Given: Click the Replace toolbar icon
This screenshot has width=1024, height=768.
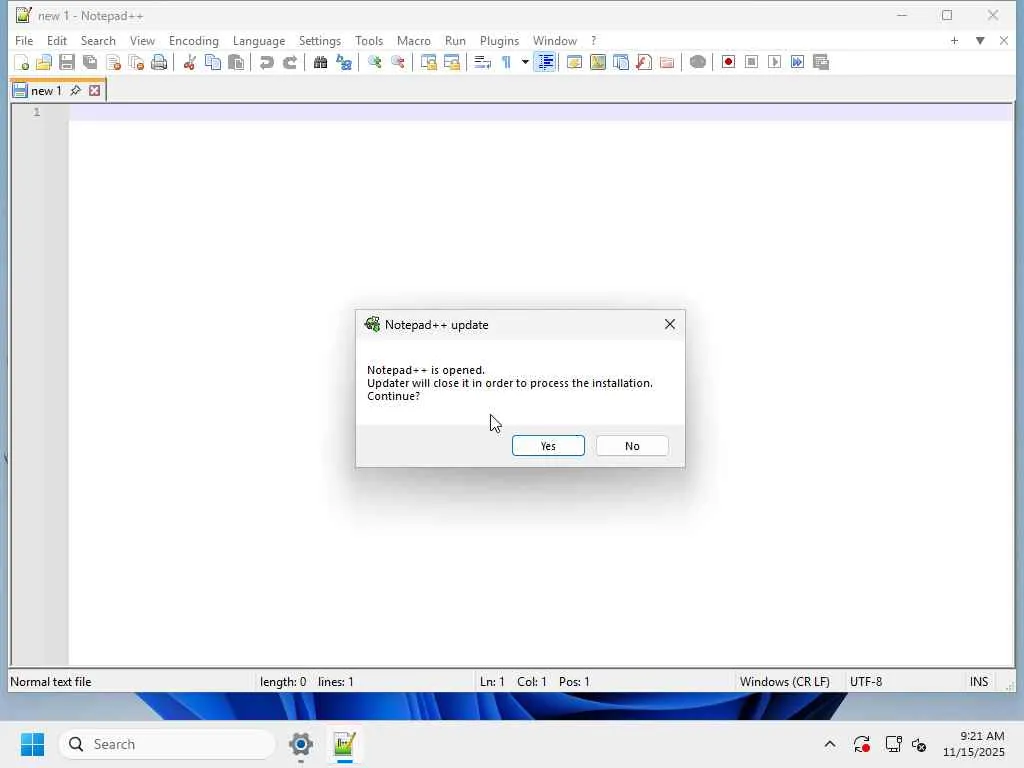Looking at the screenshot, I should (344, 63).
